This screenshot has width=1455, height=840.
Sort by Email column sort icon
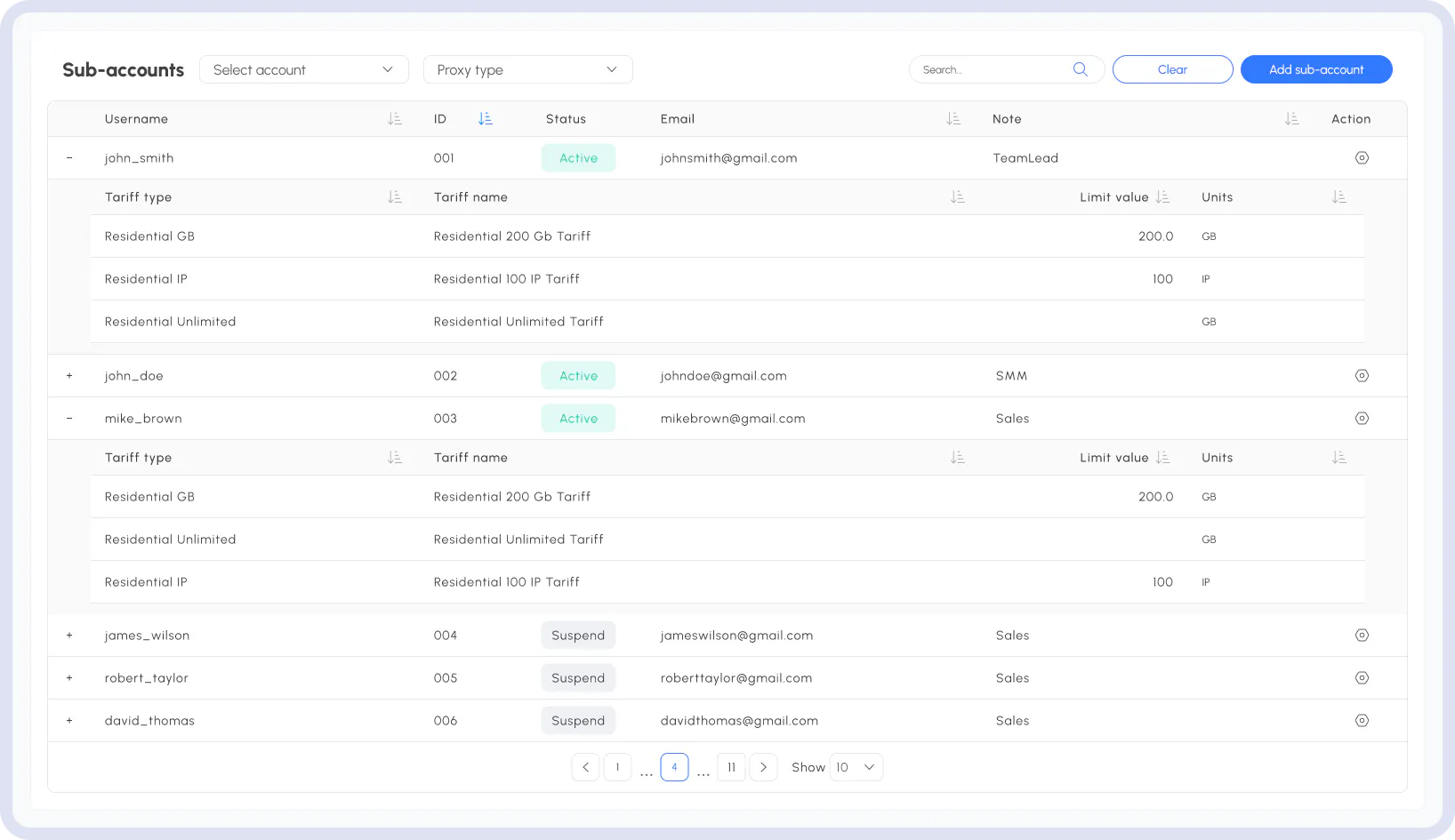pyautogui.click(x=953, y=119)
